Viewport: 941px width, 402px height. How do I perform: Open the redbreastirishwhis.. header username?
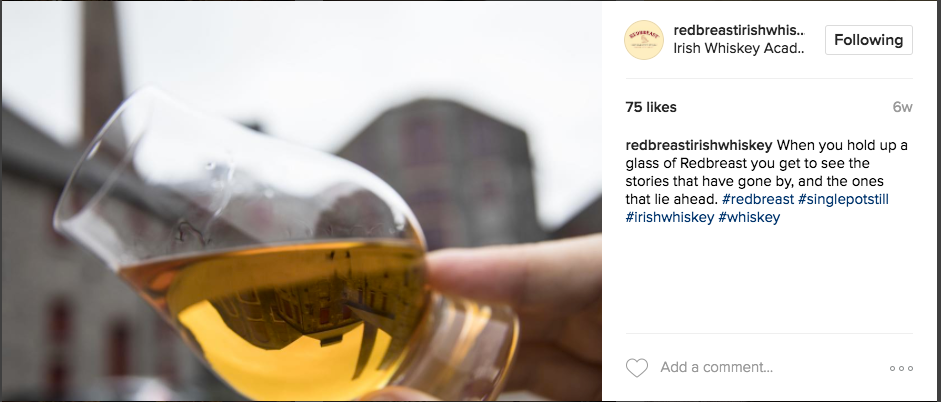click(x=739, y=31)
